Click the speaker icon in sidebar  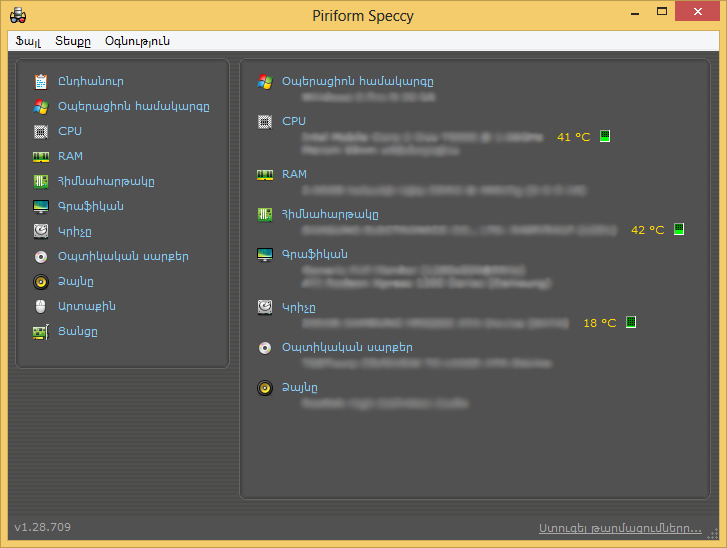(41, 282)
